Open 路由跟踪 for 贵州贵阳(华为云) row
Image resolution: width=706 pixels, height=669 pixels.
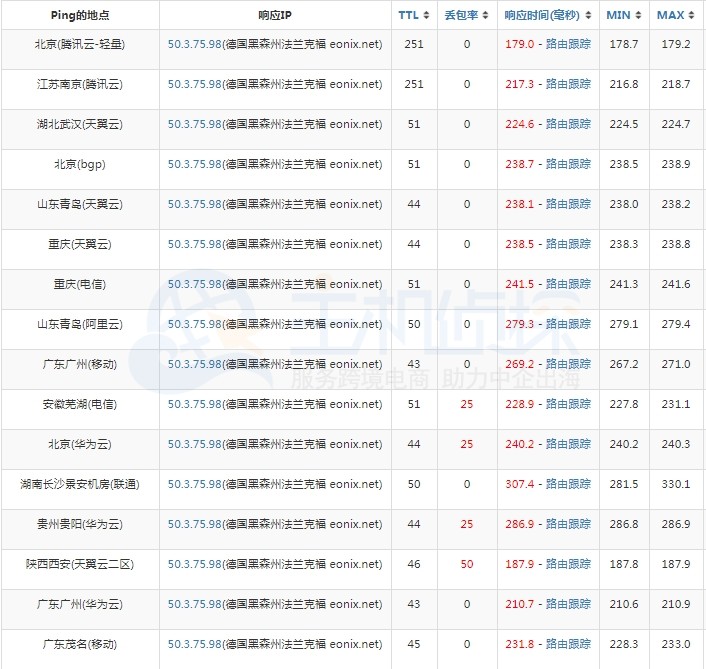point(568,524)
